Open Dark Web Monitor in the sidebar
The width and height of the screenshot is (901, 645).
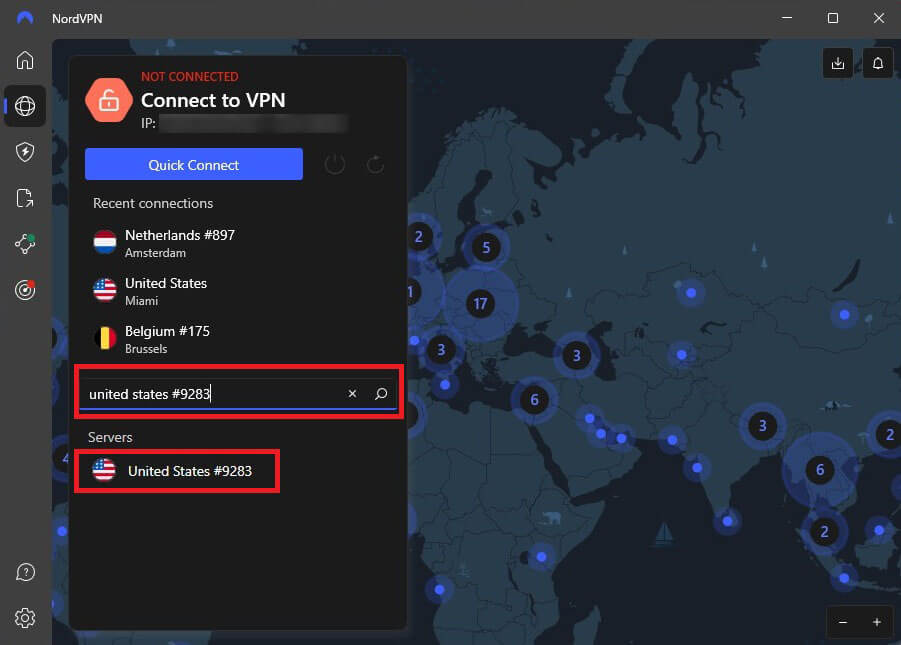25,290
